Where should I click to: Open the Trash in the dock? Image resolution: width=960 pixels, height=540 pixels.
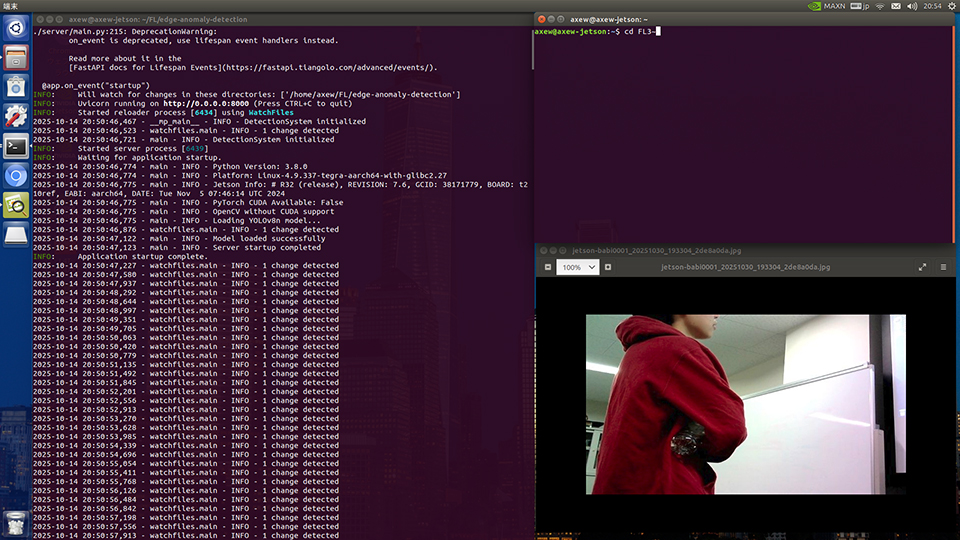click(x=15, y=522)
